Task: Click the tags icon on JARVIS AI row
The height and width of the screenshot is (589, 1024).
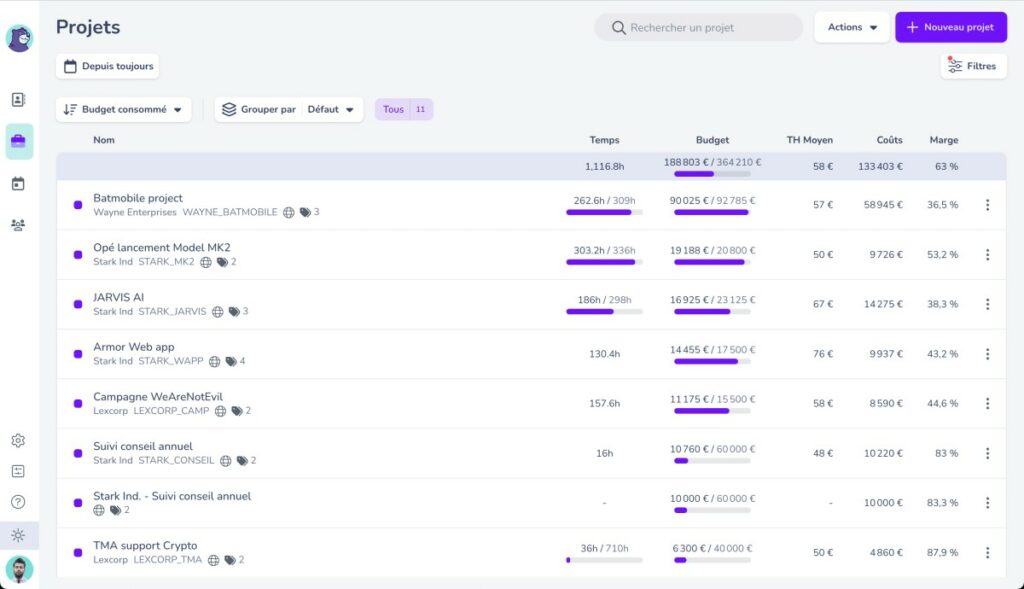Action: tap(234, 312)
